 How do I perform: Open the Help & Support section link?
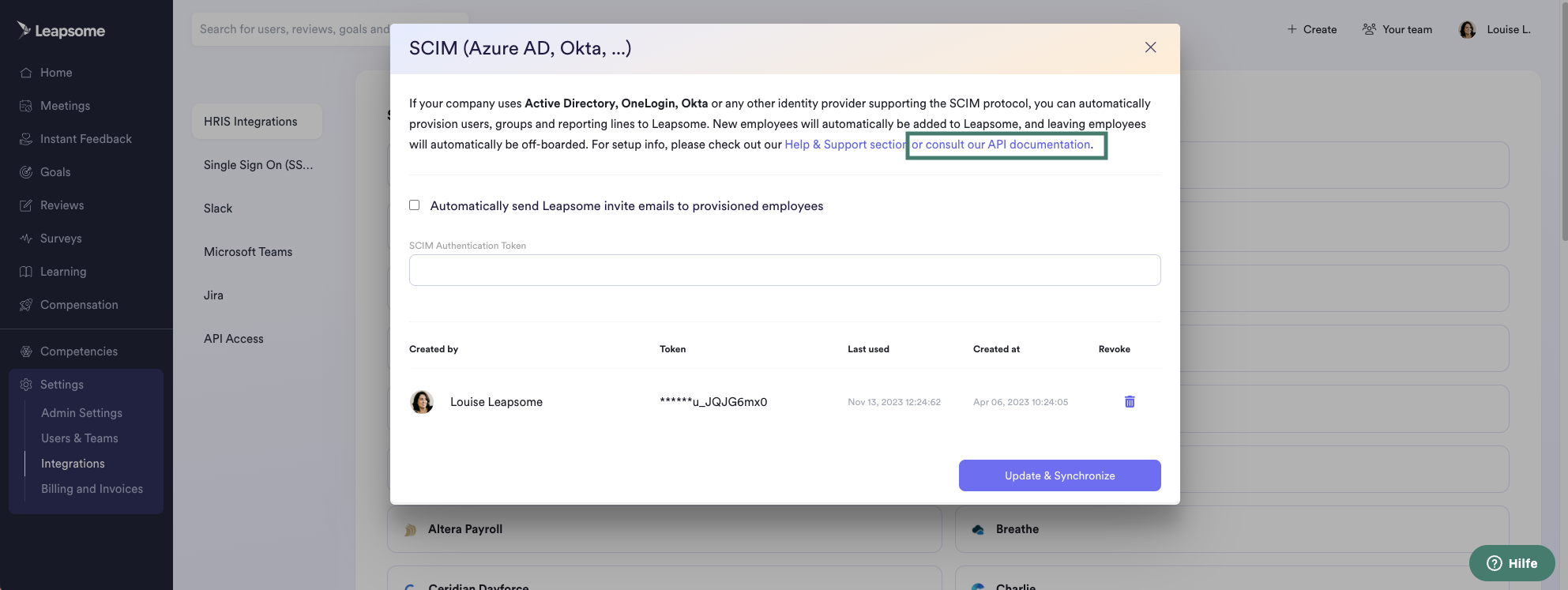(846, 145)
